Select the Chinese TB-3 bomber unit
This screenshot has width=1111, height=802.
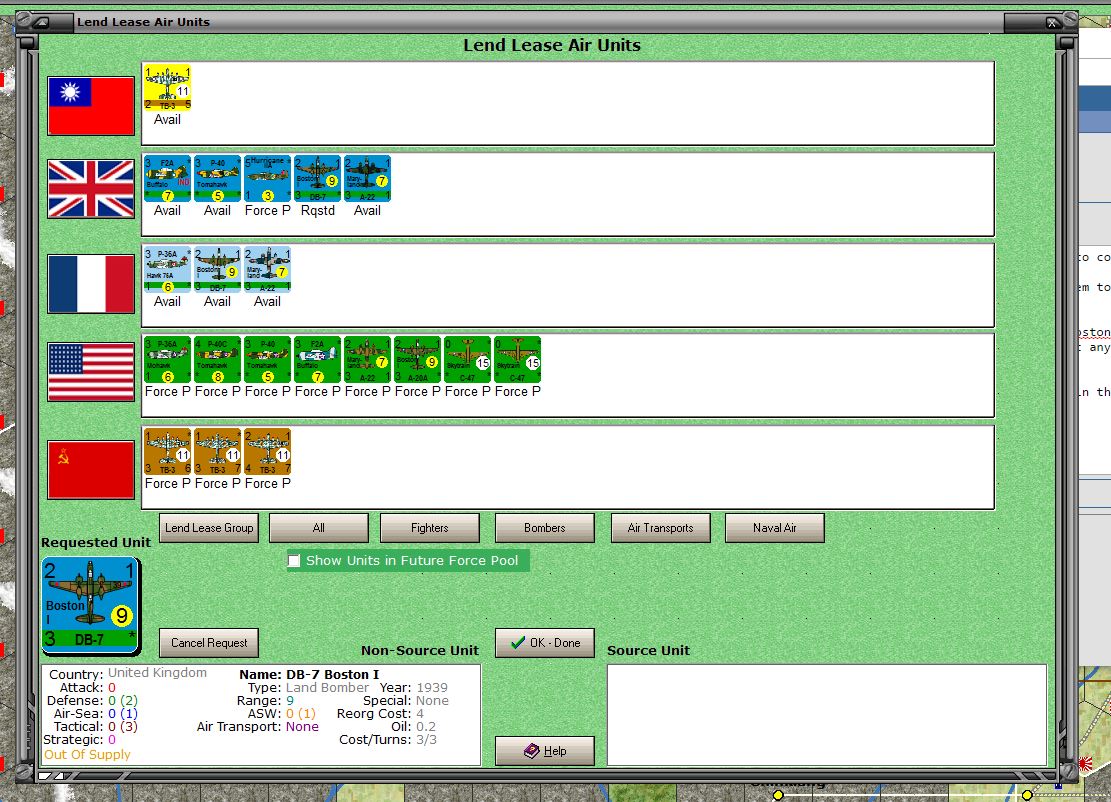[167, 86]
